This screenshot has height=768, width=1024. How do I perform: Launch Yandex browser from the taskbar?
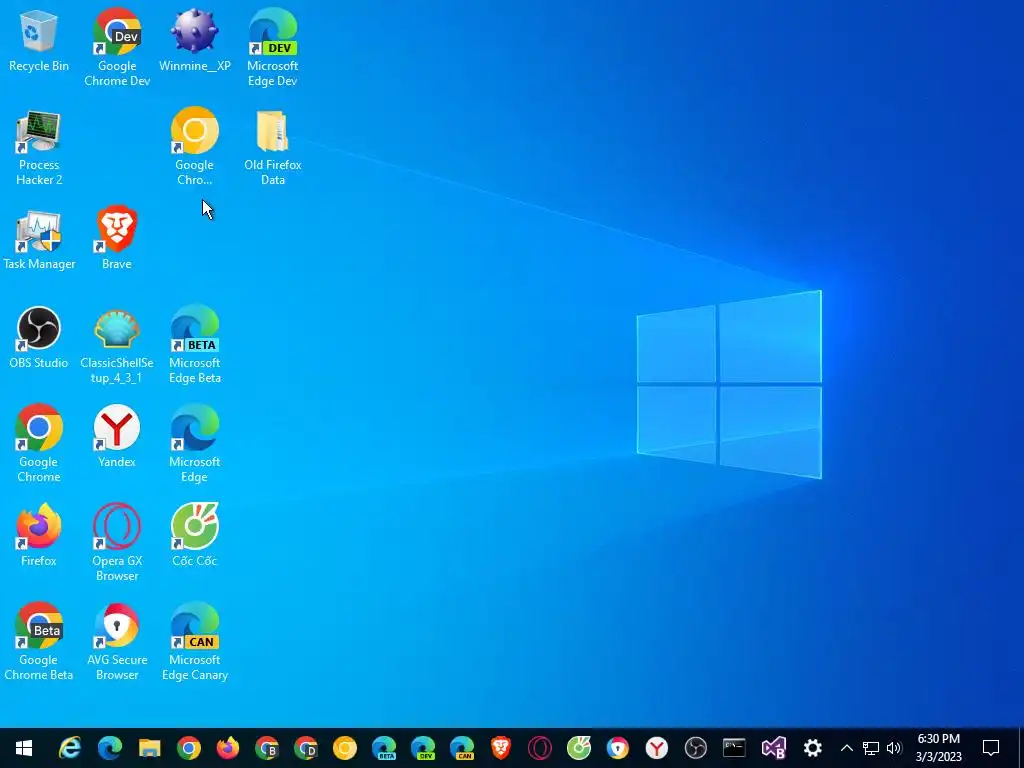point(657,748)
